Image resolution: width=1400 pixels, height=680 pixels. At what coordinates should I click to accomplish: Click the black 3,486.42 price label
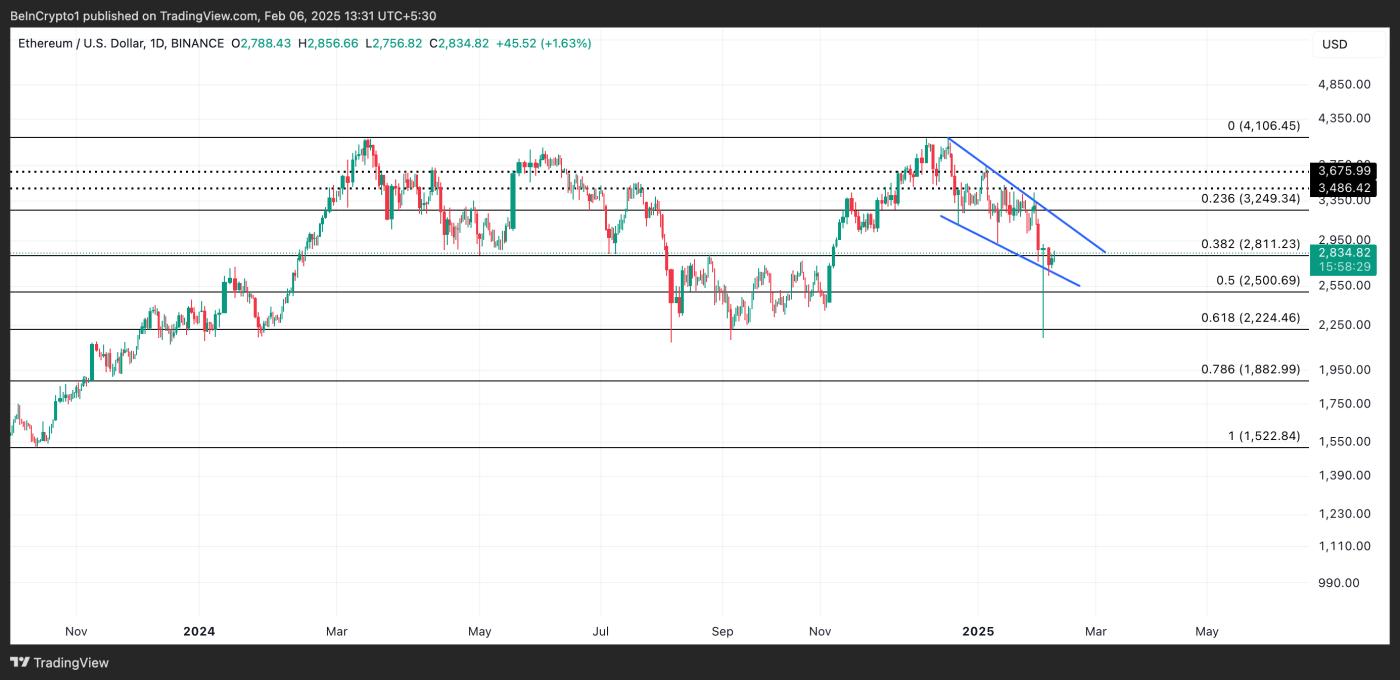coord(1347,186)
